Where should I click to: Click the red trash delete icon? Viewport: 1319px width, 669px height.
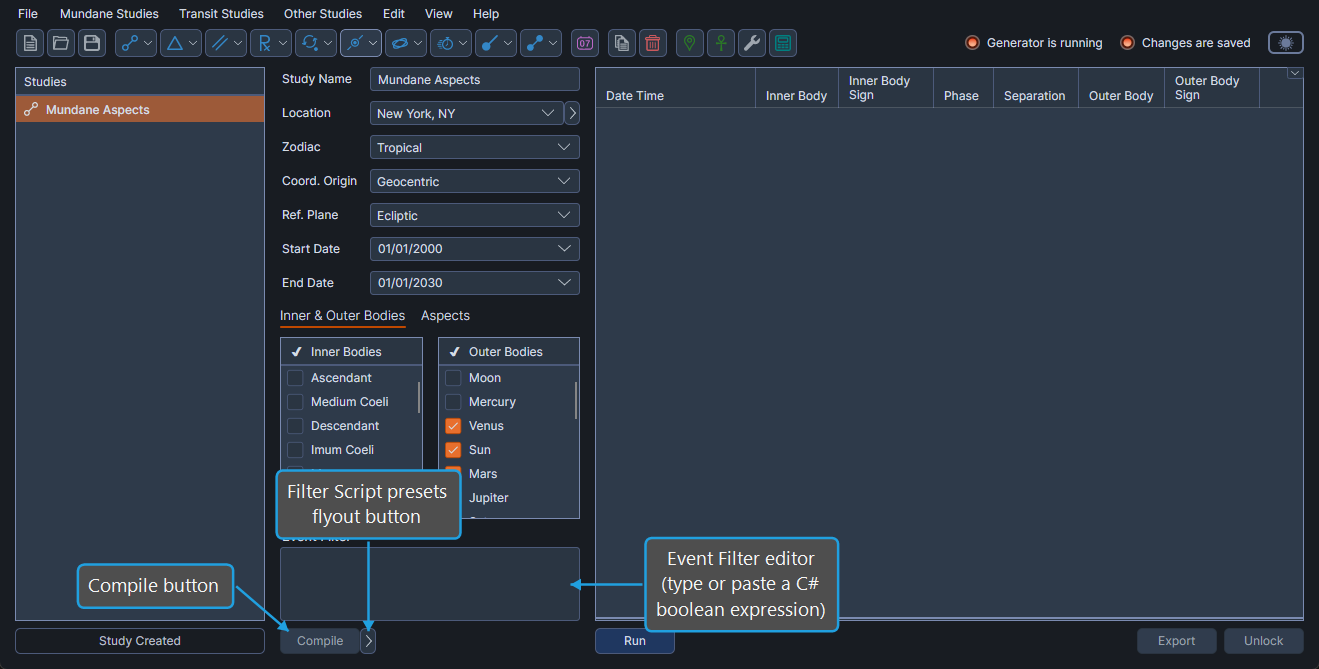(653, 43)
